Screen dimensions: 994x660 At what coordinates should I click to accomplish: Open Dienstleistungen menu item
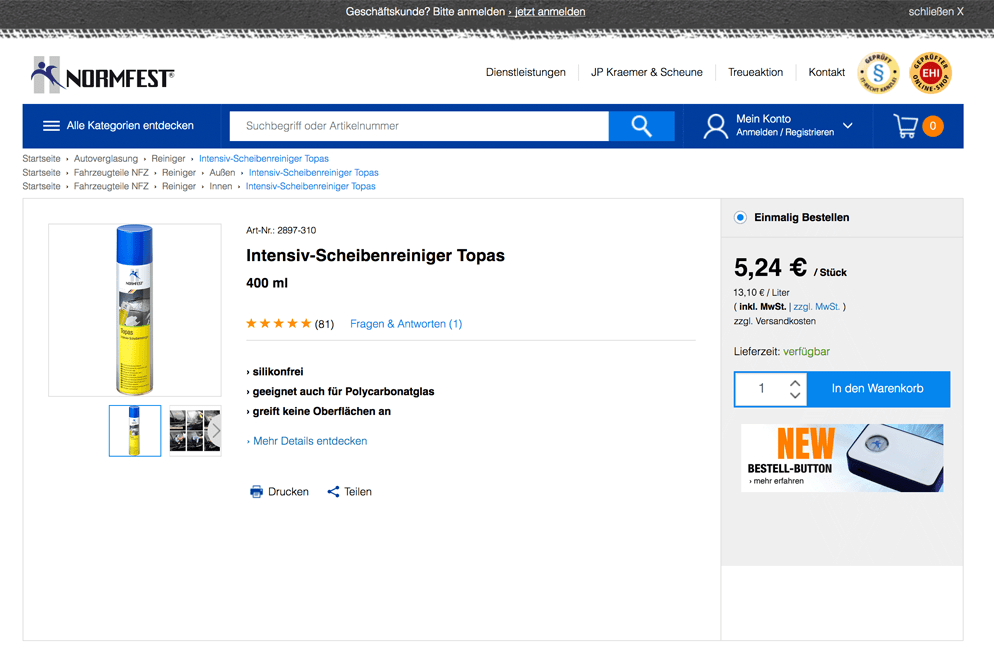(x=526, y=72)
